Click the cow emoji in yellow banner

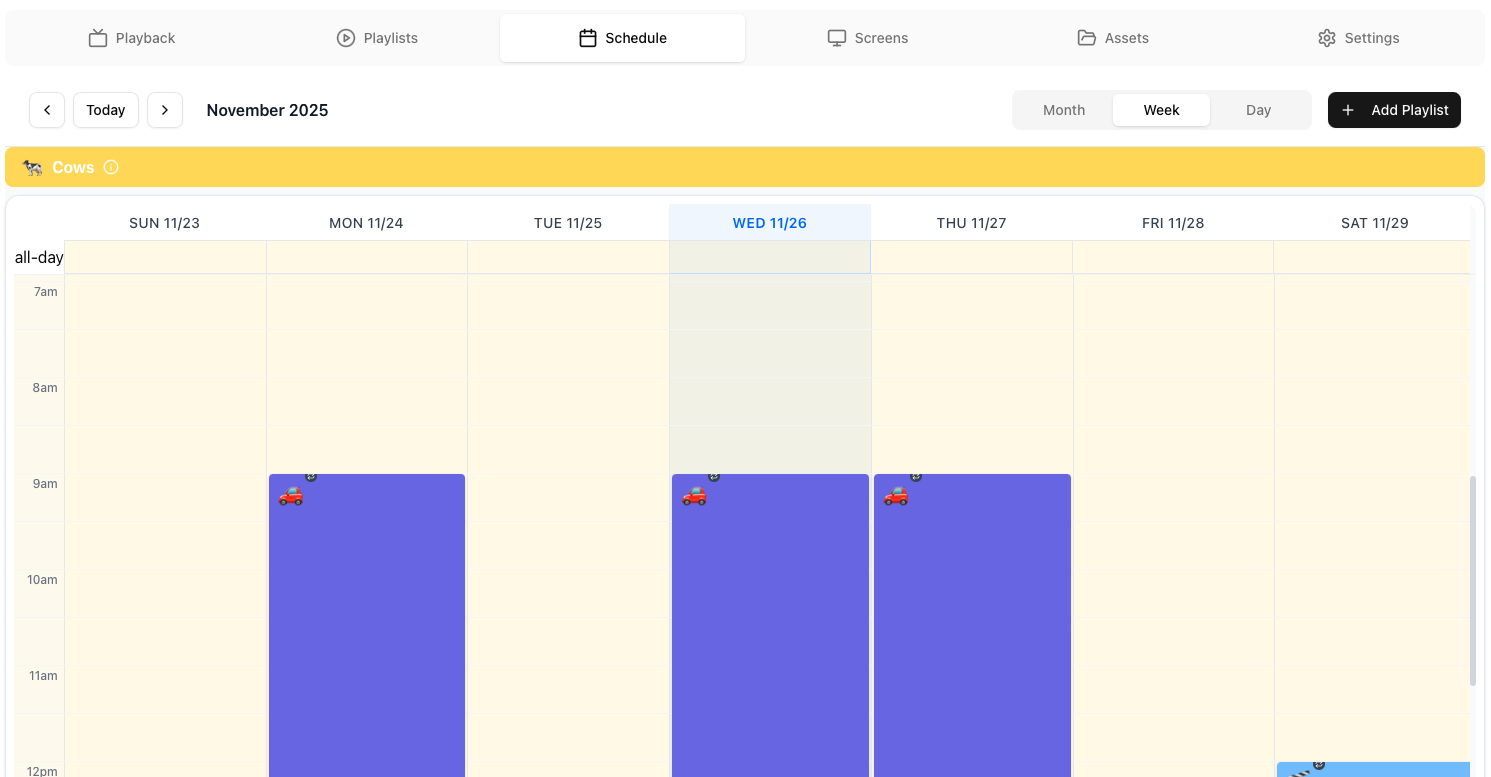[33, 167]
